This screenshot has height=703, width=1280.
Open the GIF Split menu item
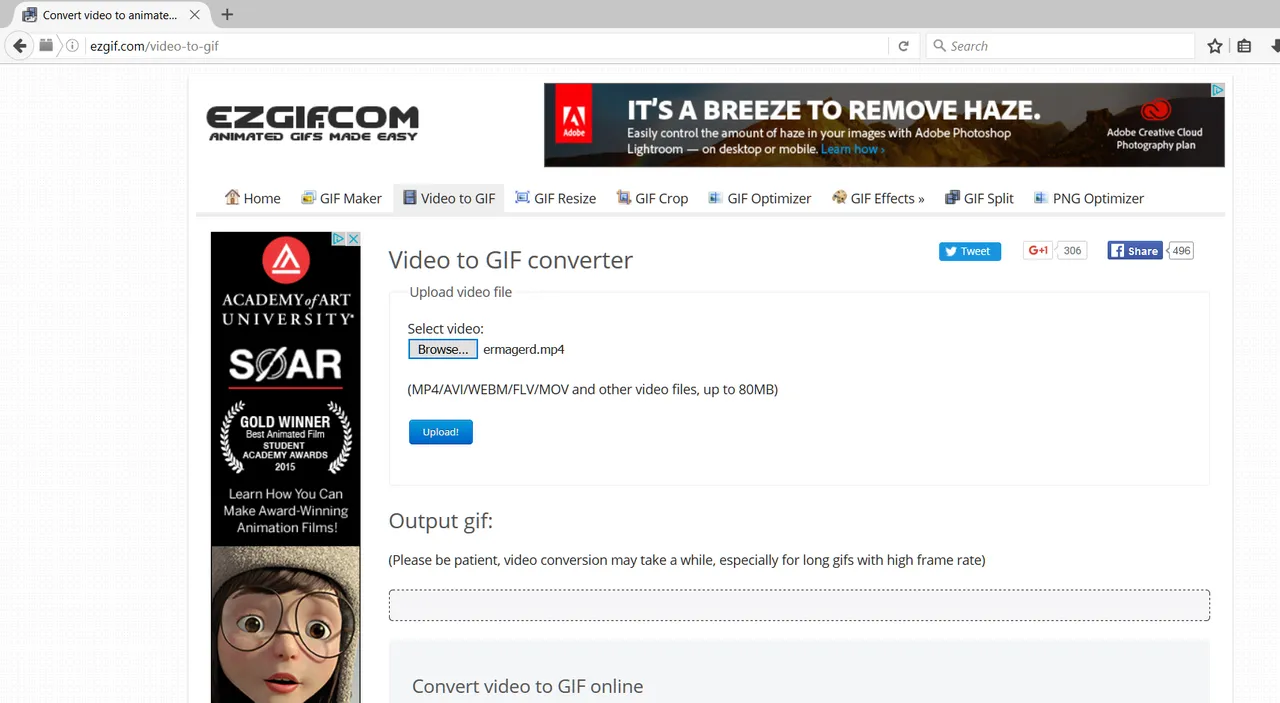point(980,198)
